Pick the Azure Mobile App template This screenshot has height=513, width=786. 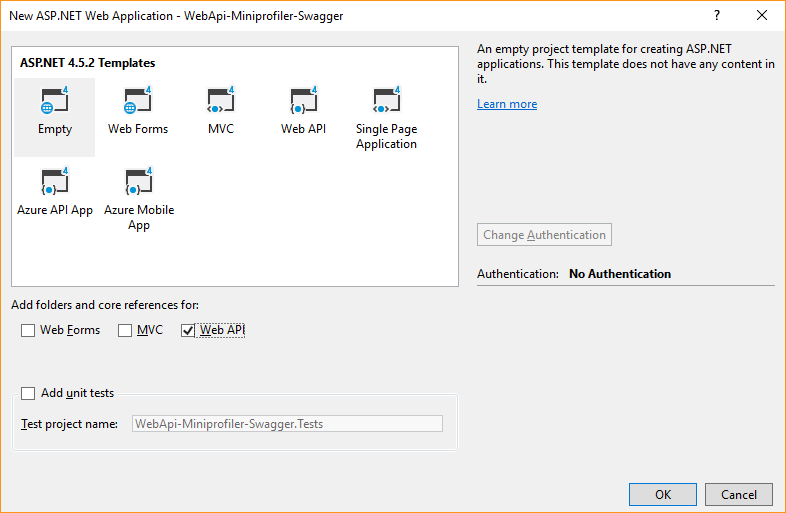coord(139,199)
